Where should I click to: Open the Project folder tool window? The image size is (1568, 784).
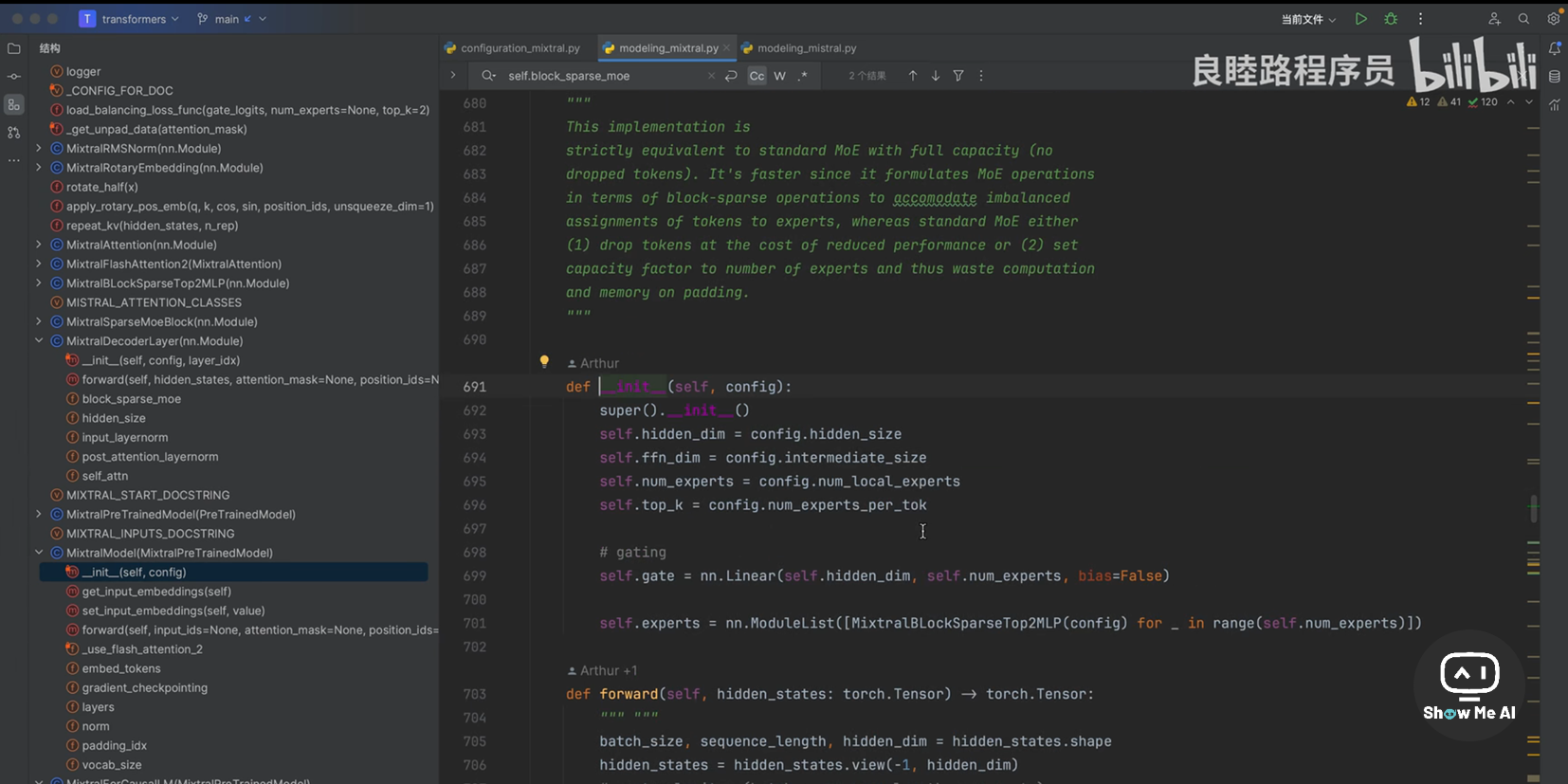click(14, 48)
